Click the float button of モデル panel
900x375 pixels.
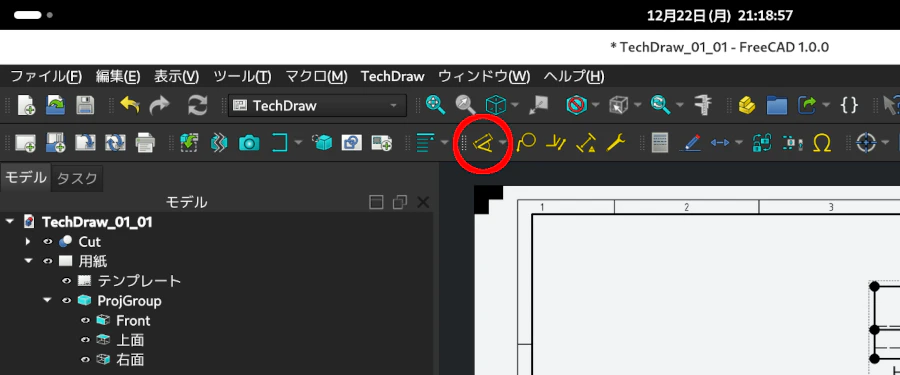click(x=399, y=202)
